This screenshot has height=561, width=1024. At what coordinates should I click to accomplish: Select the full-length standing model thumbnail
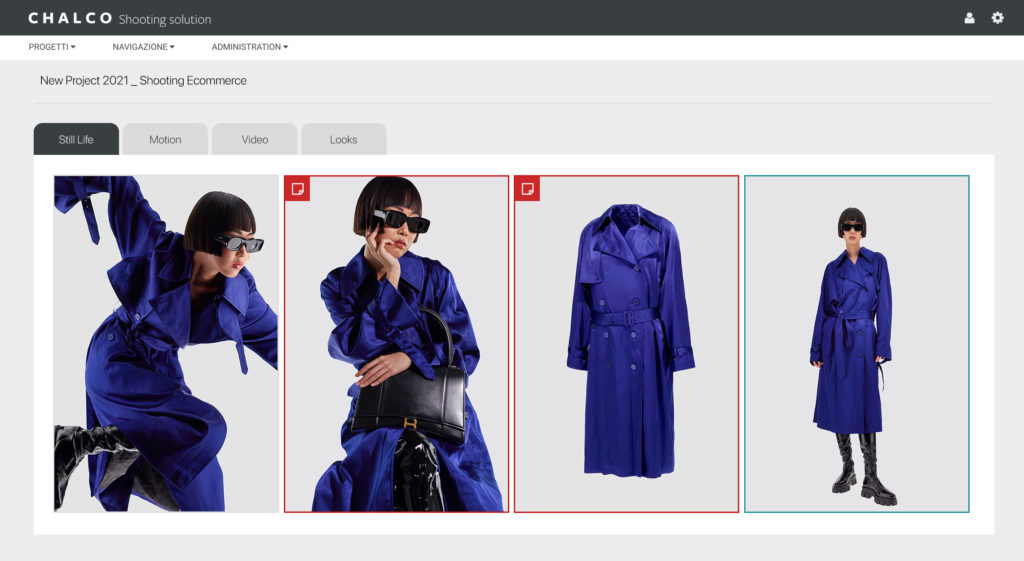click(857, 344)
